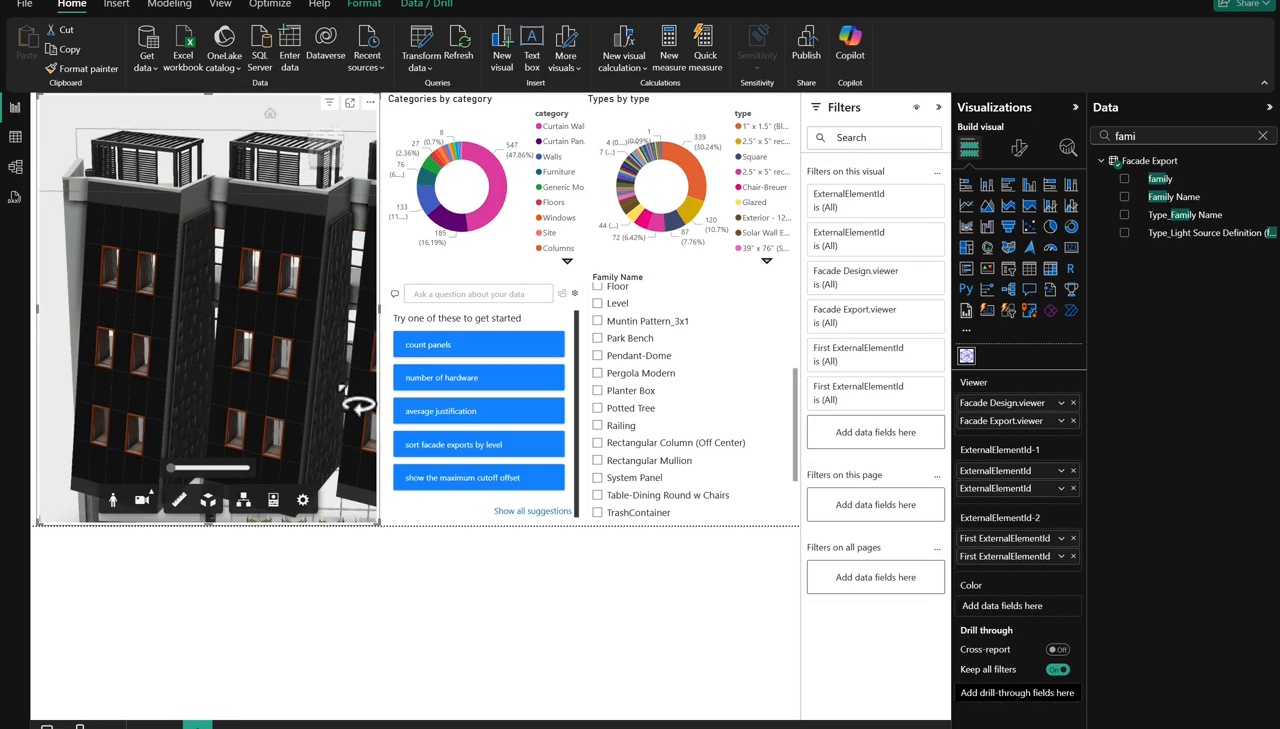
Task: Click the camera tool in the 3D viewer toolbar
Action: (x=143, y=499)
